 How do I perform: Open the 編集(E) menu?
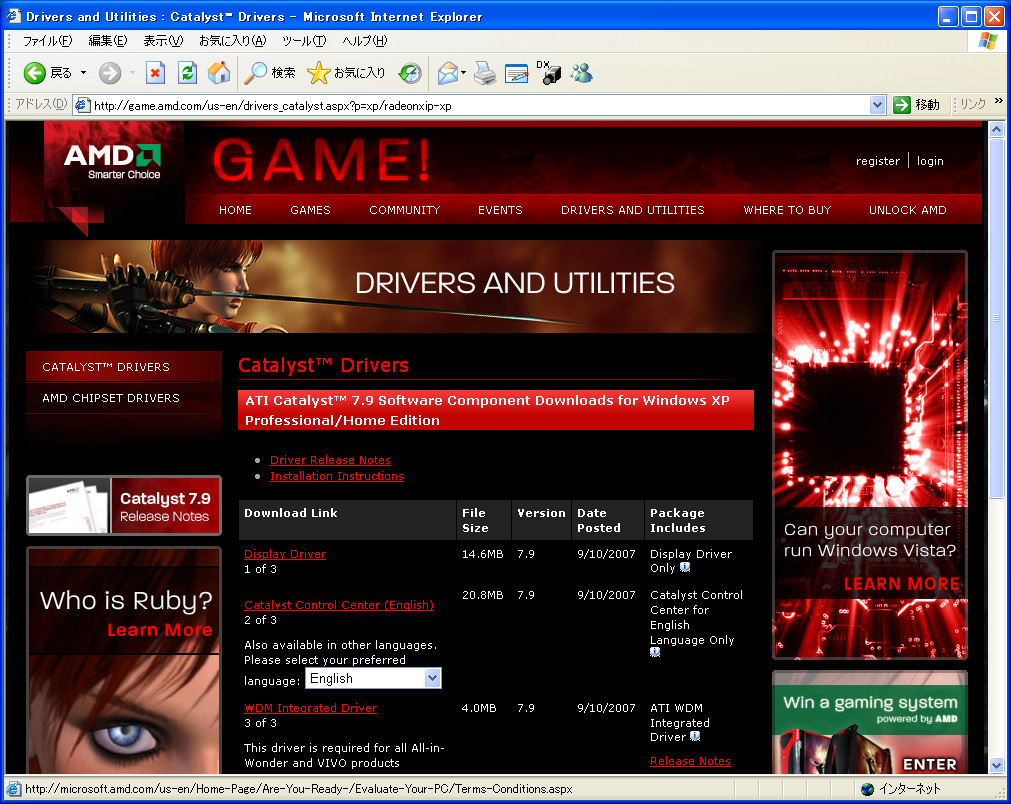[108, 41]
